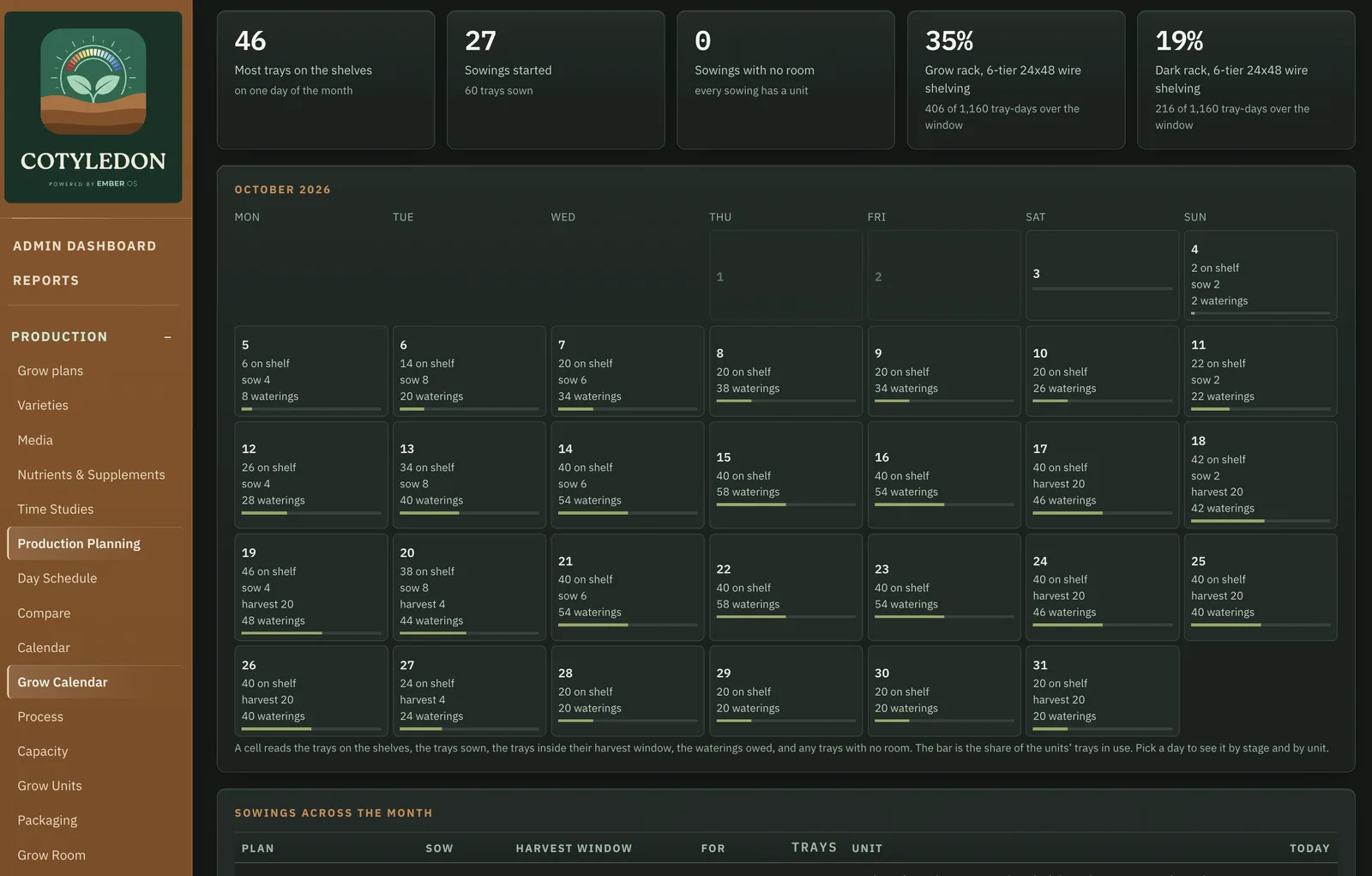Image resolution: width=1372 pixels, height=876 pixels.
Task: Open Time Studies
Action: (x=56, y=509)
